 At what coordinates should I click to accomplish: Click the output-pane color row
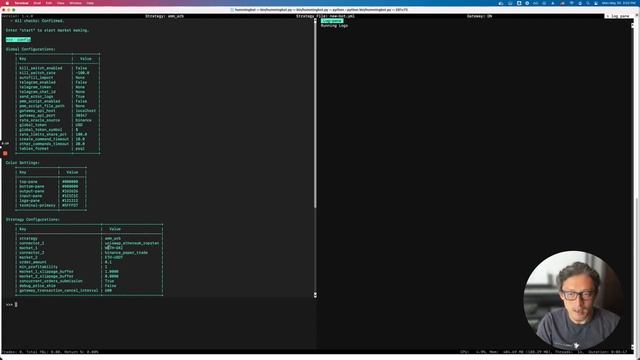pos(51,191)
